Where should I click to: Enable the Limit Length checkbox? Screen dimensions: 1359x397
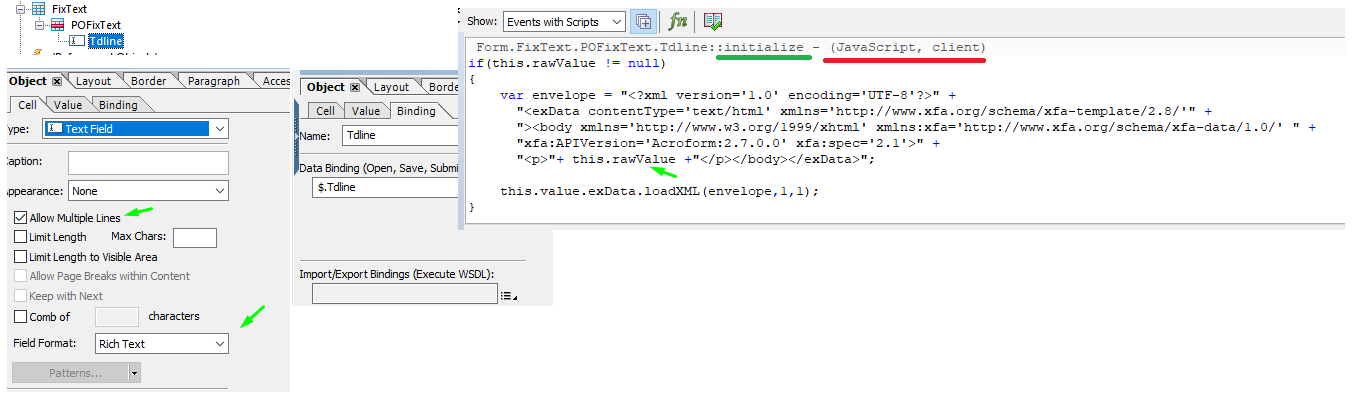click(21, 237)
